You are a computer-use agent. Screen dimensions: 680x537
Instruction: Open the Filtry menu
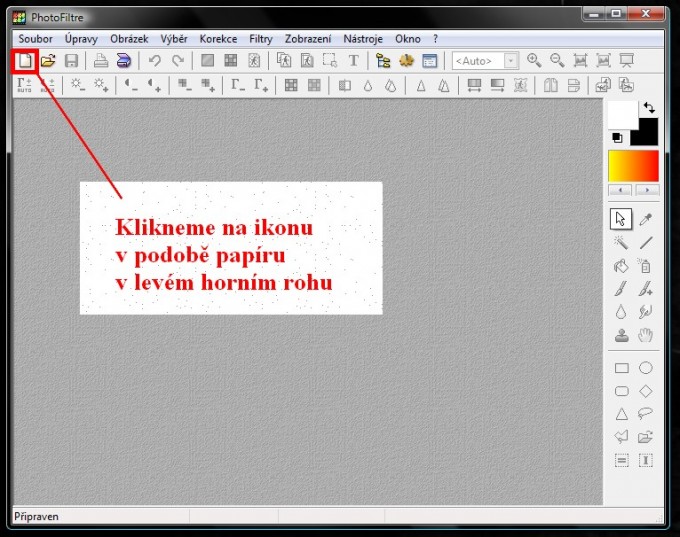[261, 39]
